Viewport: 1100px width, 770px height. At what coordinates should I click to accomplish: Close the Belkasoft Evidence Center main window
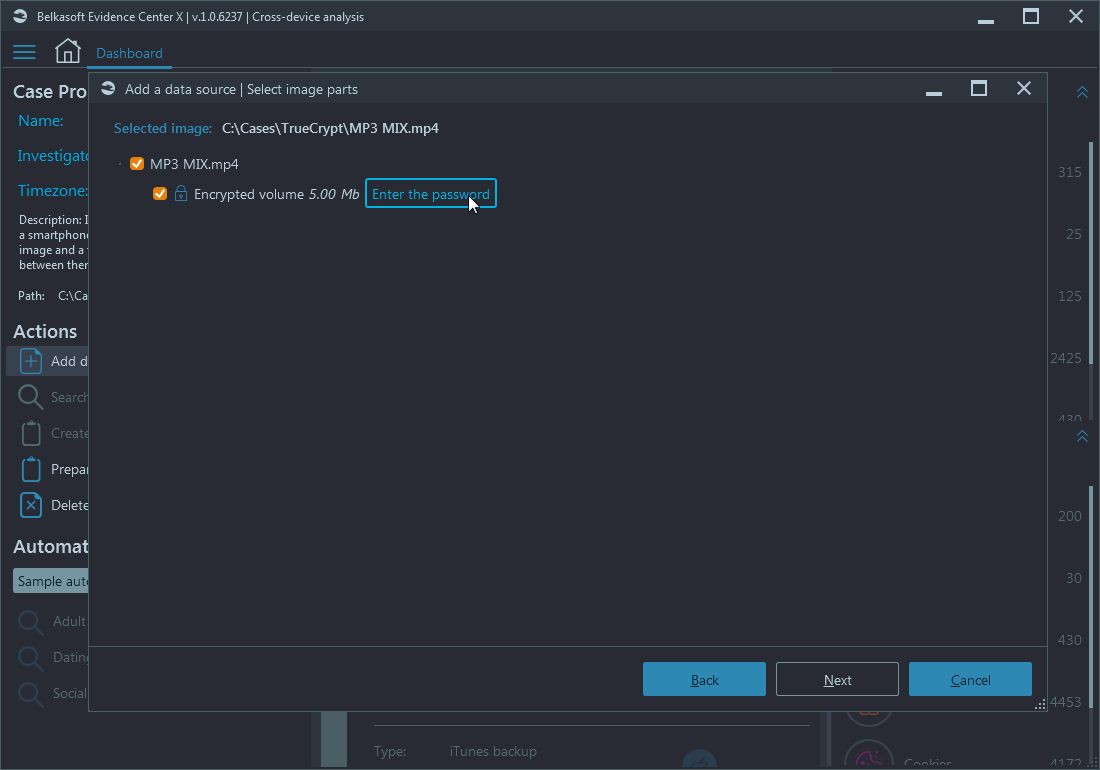[1075, 16]
